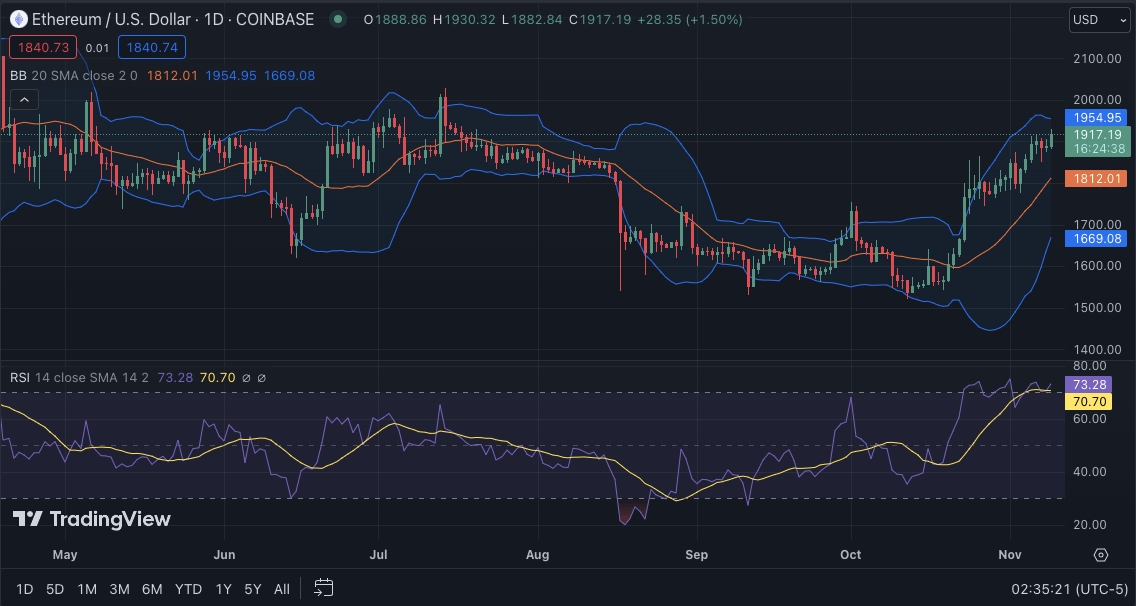This screenshot has width=1136, height=606.
Task: Select the 1D time range
Action: 24,589
